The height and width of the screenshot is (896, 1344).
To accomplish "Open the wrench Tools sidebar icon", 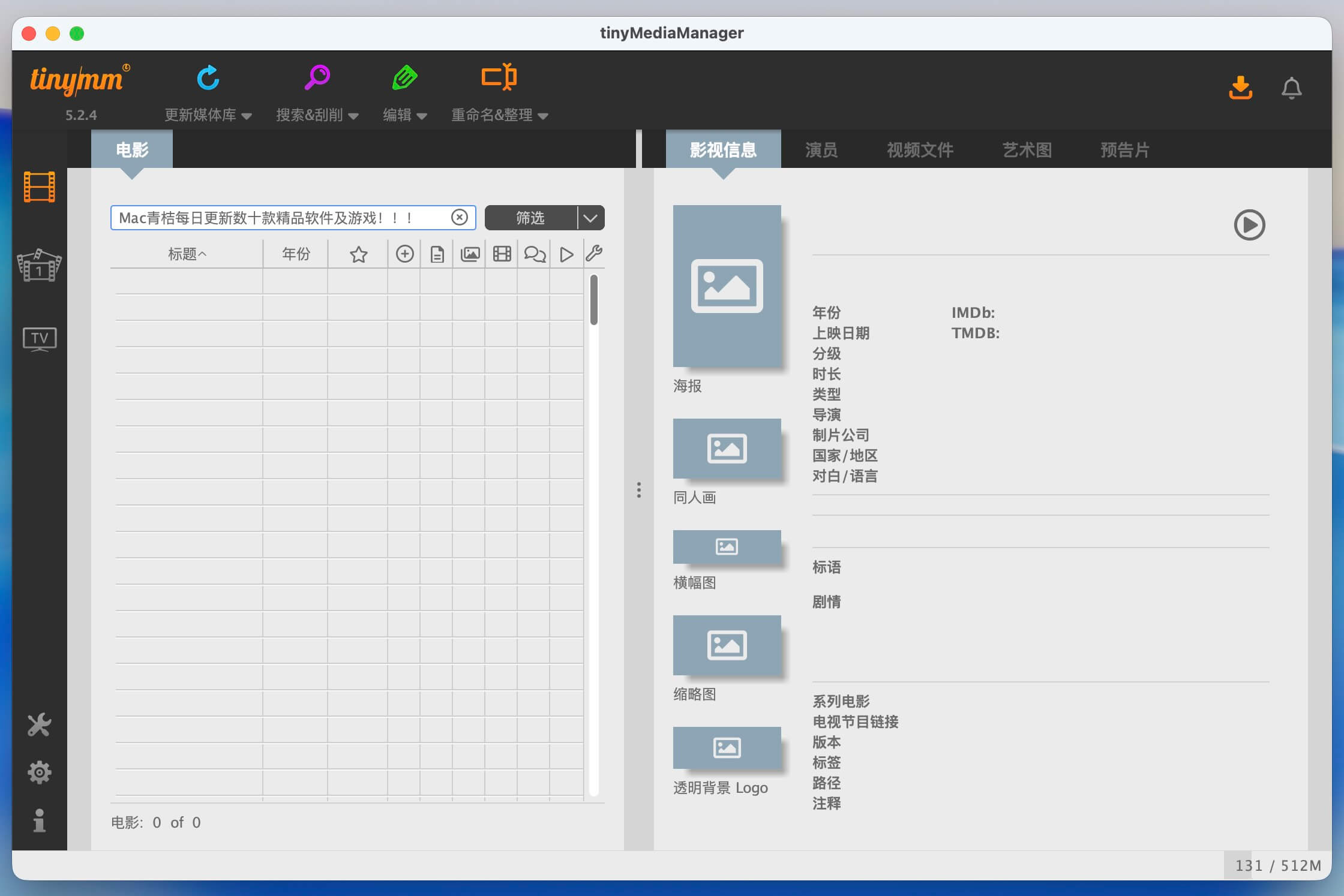I will coord(39,725).
